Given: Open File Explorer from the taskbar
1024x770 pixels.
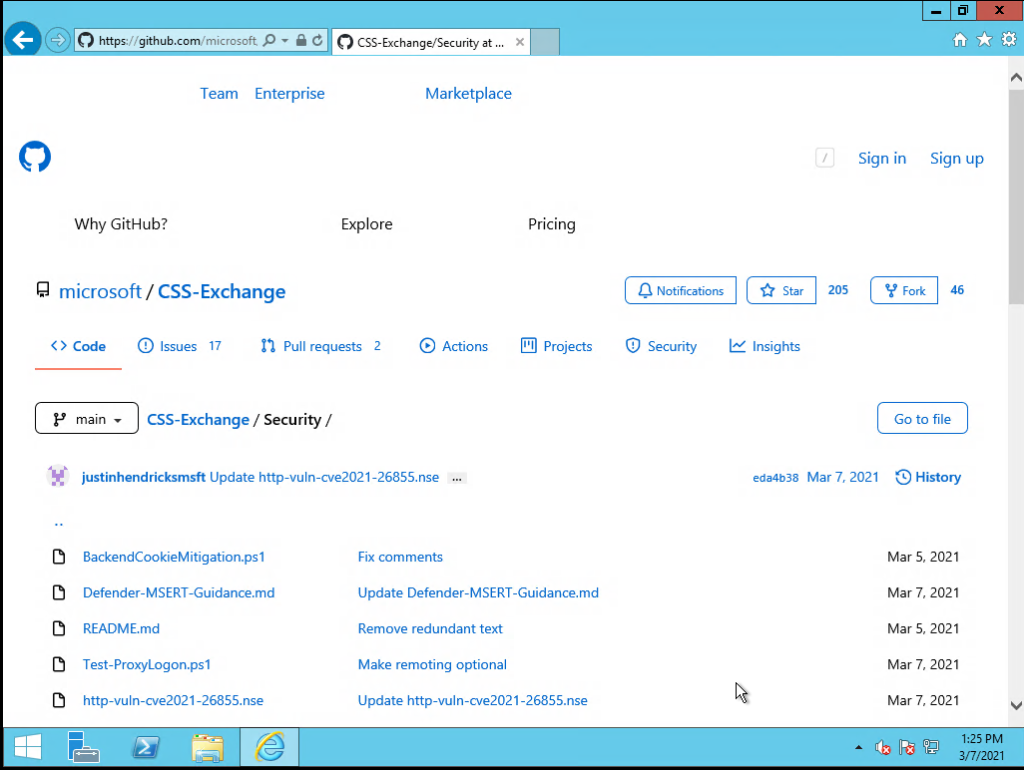Looking at the screenshot, I should 208,747.
